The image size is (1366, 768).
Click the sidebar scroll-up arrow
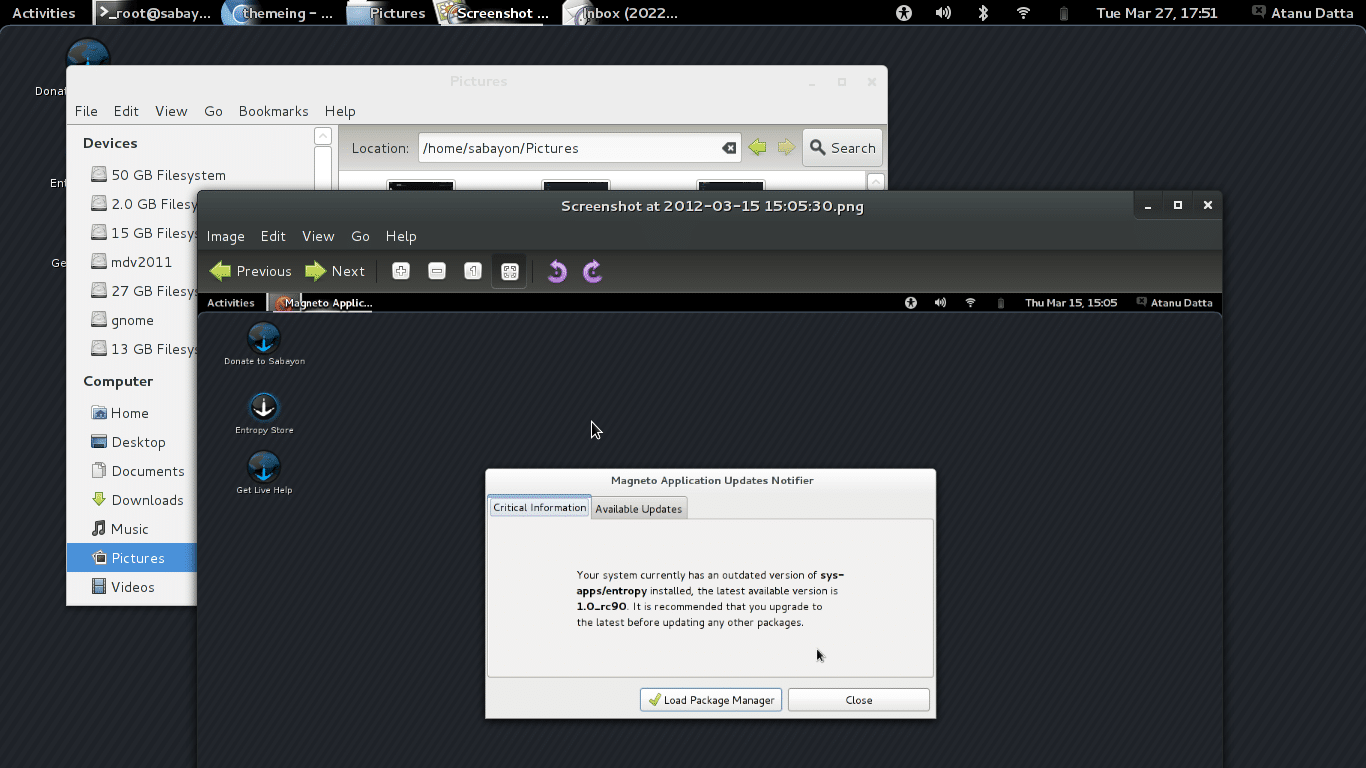pos(322,136)
